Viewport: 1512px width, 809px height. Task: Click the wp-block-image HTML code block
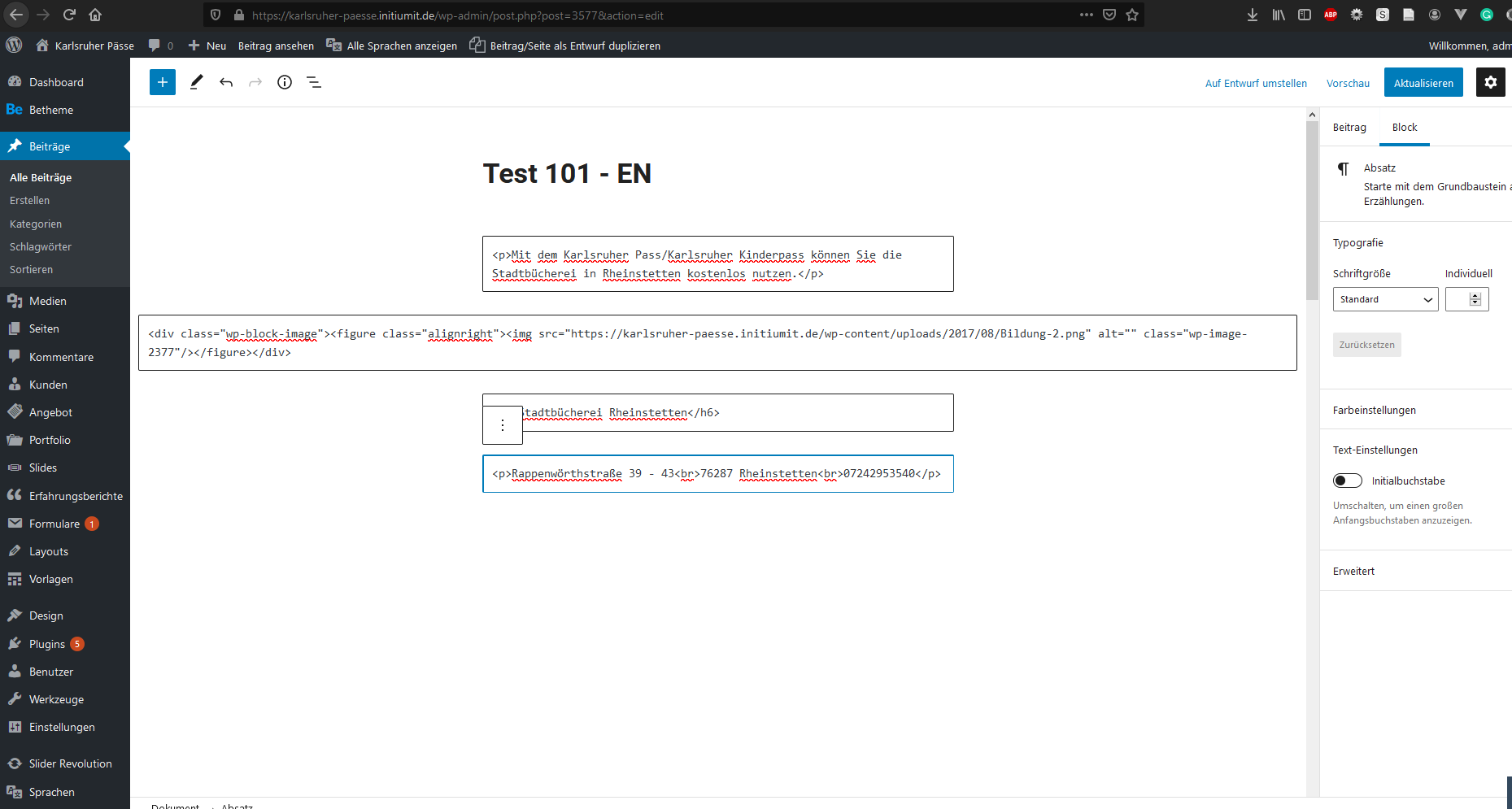click(717, 342)
